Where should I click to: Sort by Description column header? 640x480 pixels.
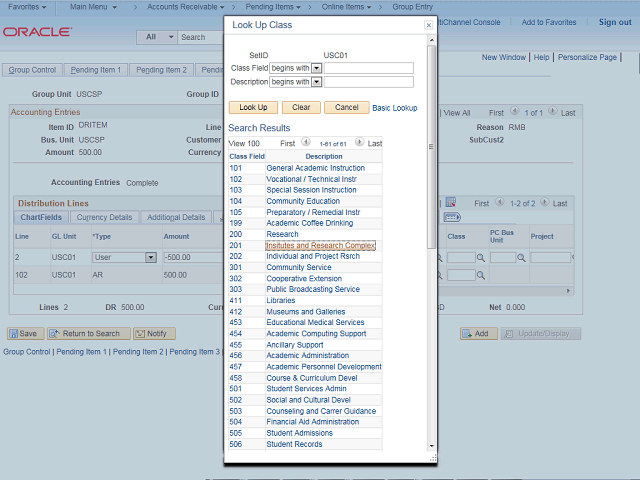[x=324, y=156]
